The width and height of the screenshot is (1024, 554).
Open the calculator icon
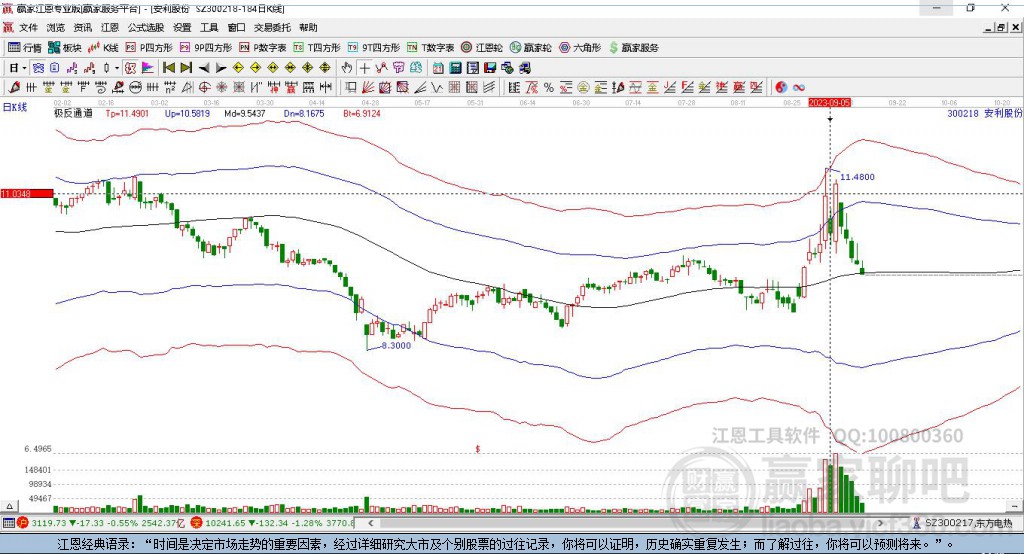pyautogui.click(x=456, y=68)
